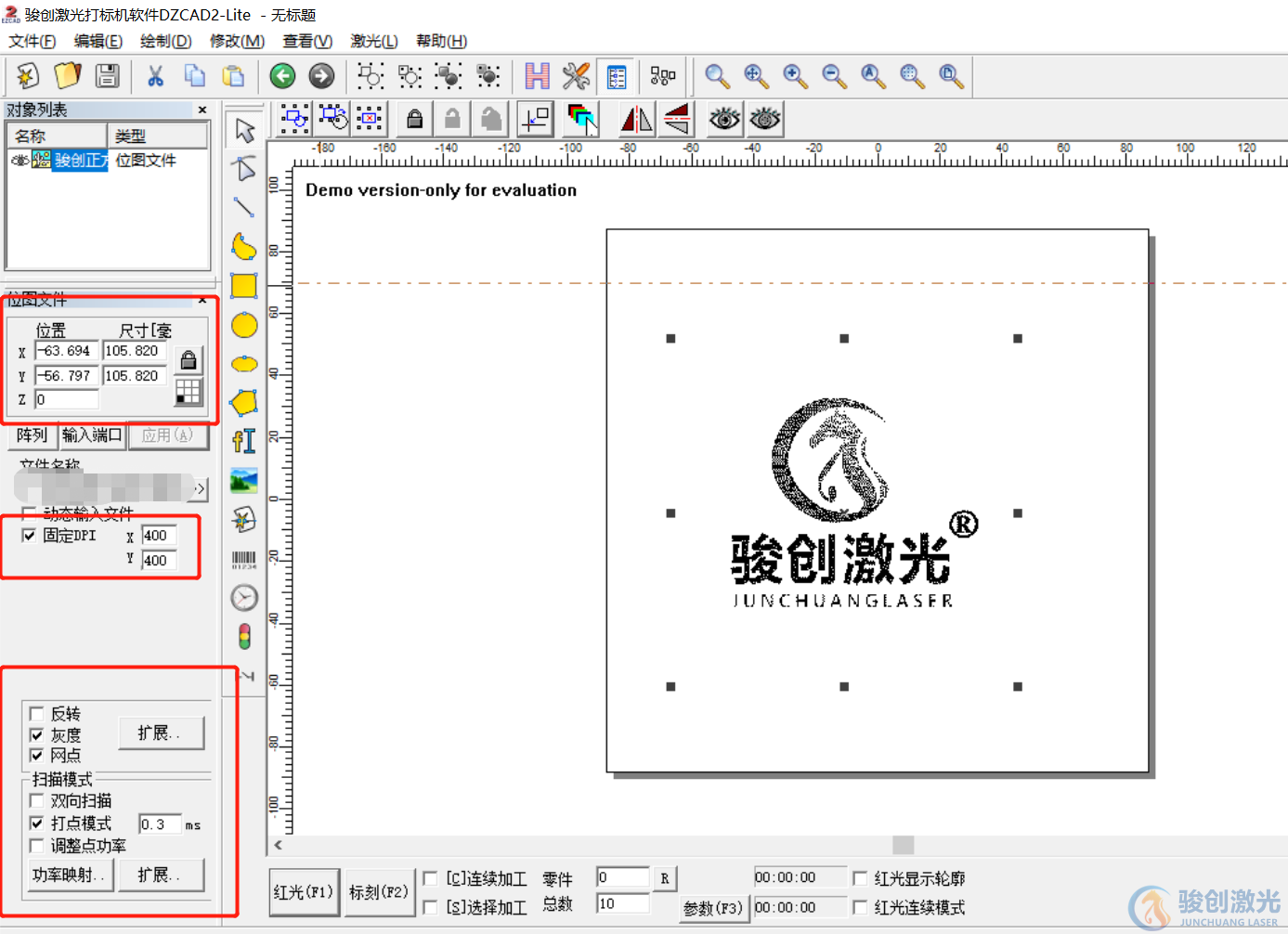
Task: Click the horizontal mirror icon
Action: coord(636,119)
